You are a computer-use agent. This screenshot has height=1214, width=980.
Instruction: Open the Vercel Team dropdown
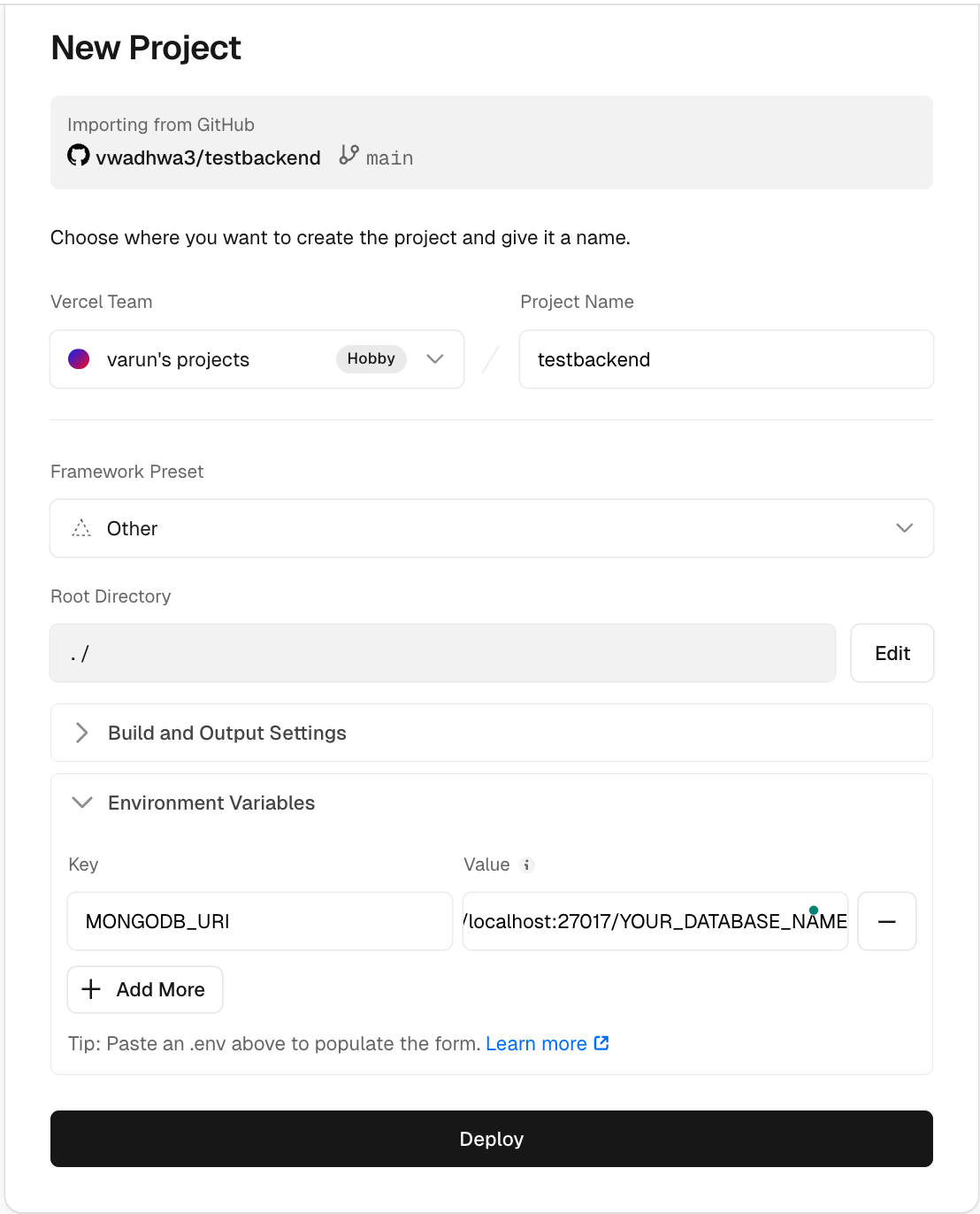(x=434, y=359)
